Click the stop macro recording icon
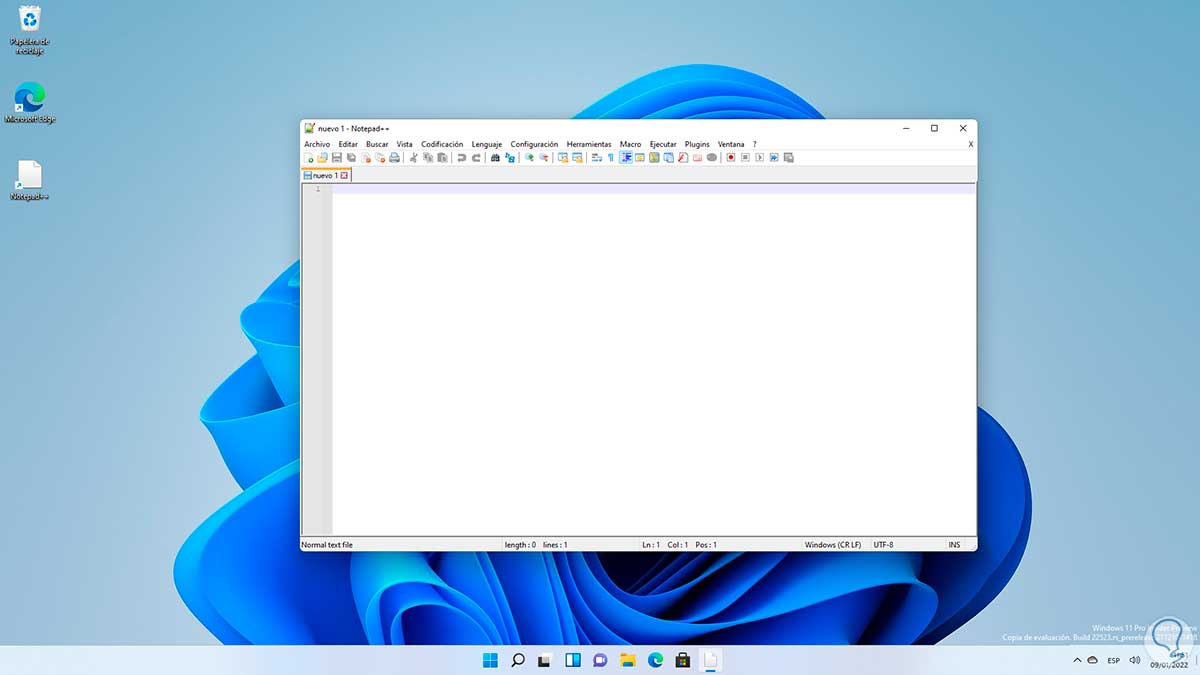1200x675 pixels. [x=745, y=158]
